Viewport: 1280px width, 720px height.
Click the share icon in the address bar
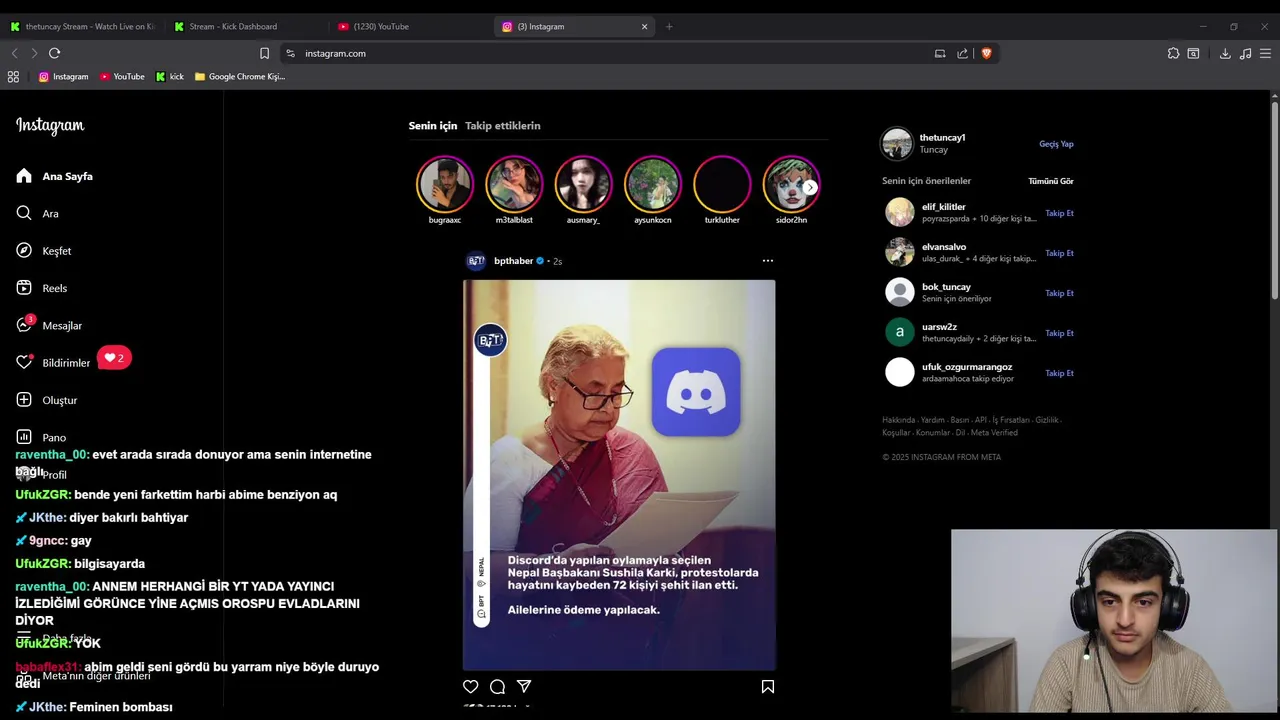click(x=962, y=53)
